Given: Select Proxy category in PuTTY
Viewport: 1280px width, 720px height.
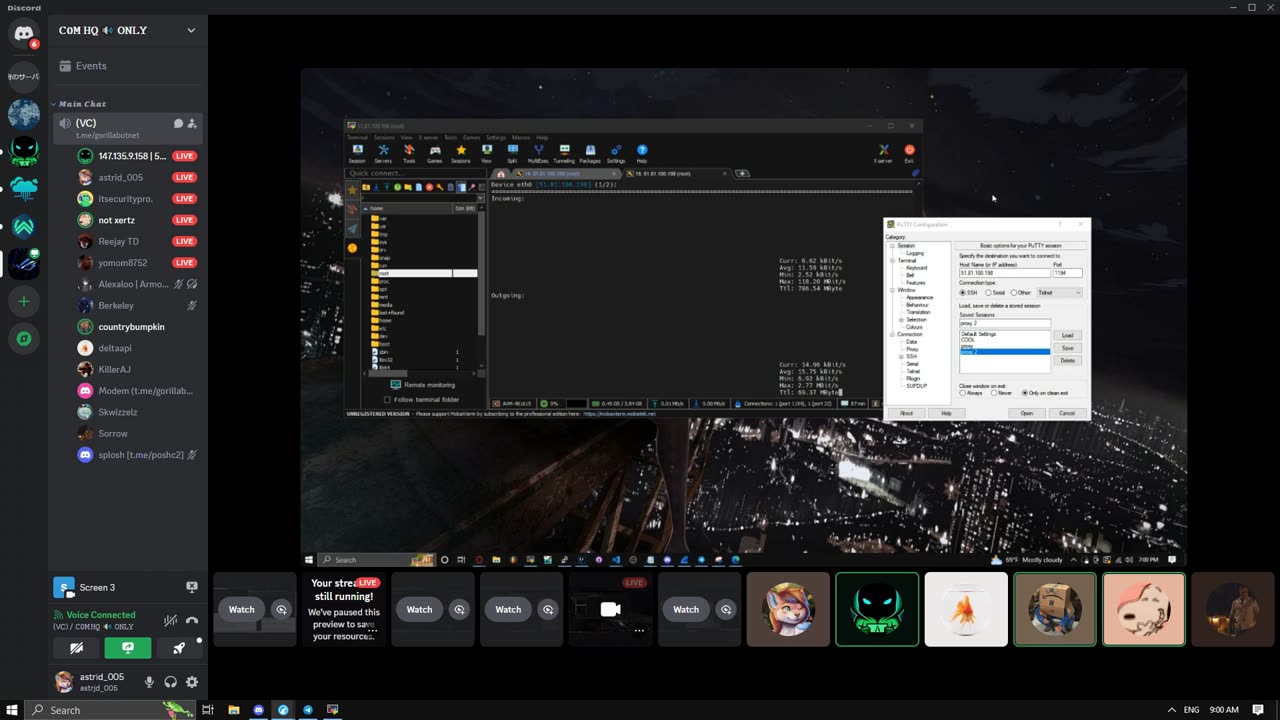Looking at the screenshot, I should click(x=912, y=349).
